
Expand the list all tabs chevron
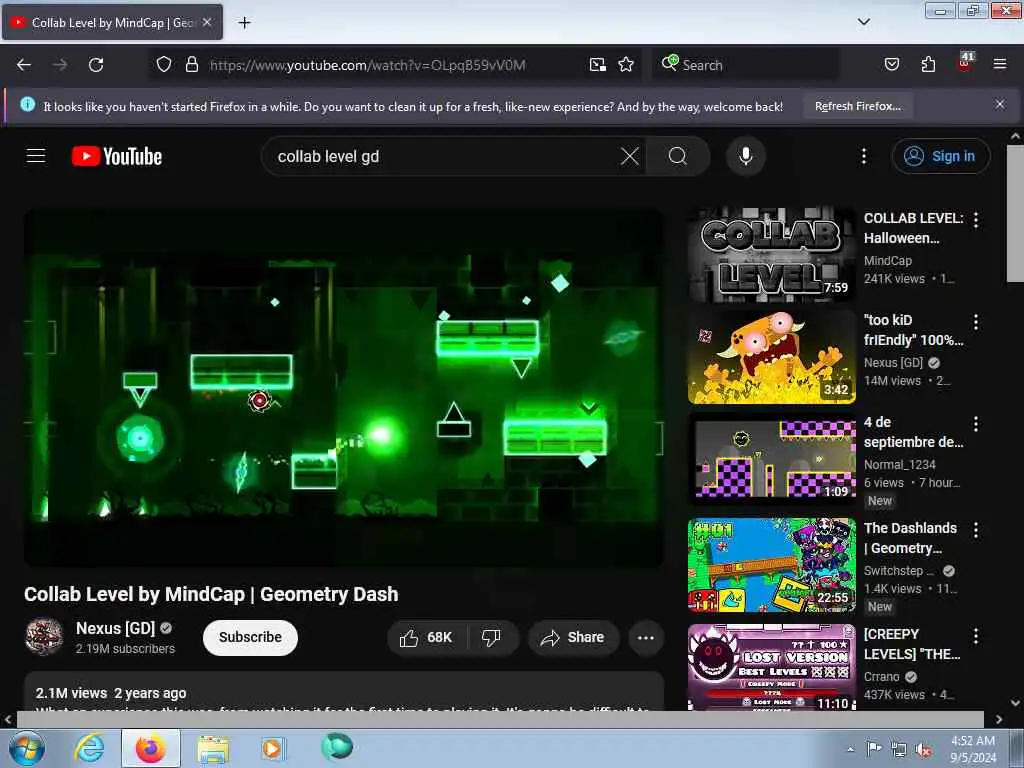pyautogui.click(x=863, y=22)
